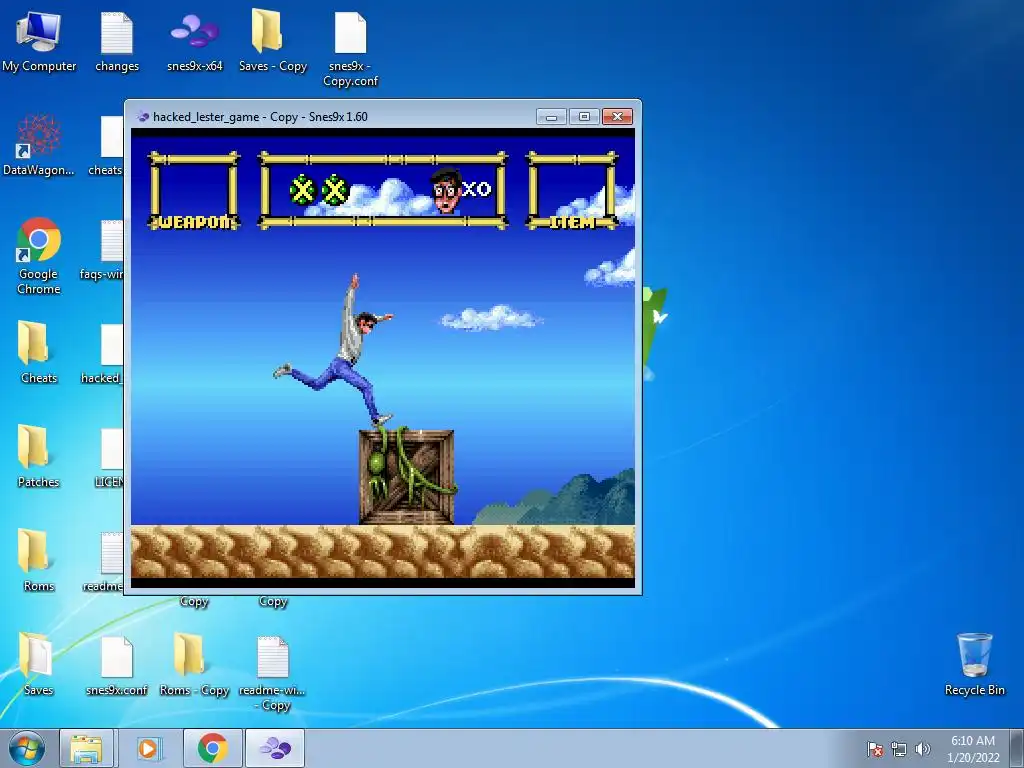
Task: Open the DataWagon shortcut icon
Action: click(x=39, y=144)
